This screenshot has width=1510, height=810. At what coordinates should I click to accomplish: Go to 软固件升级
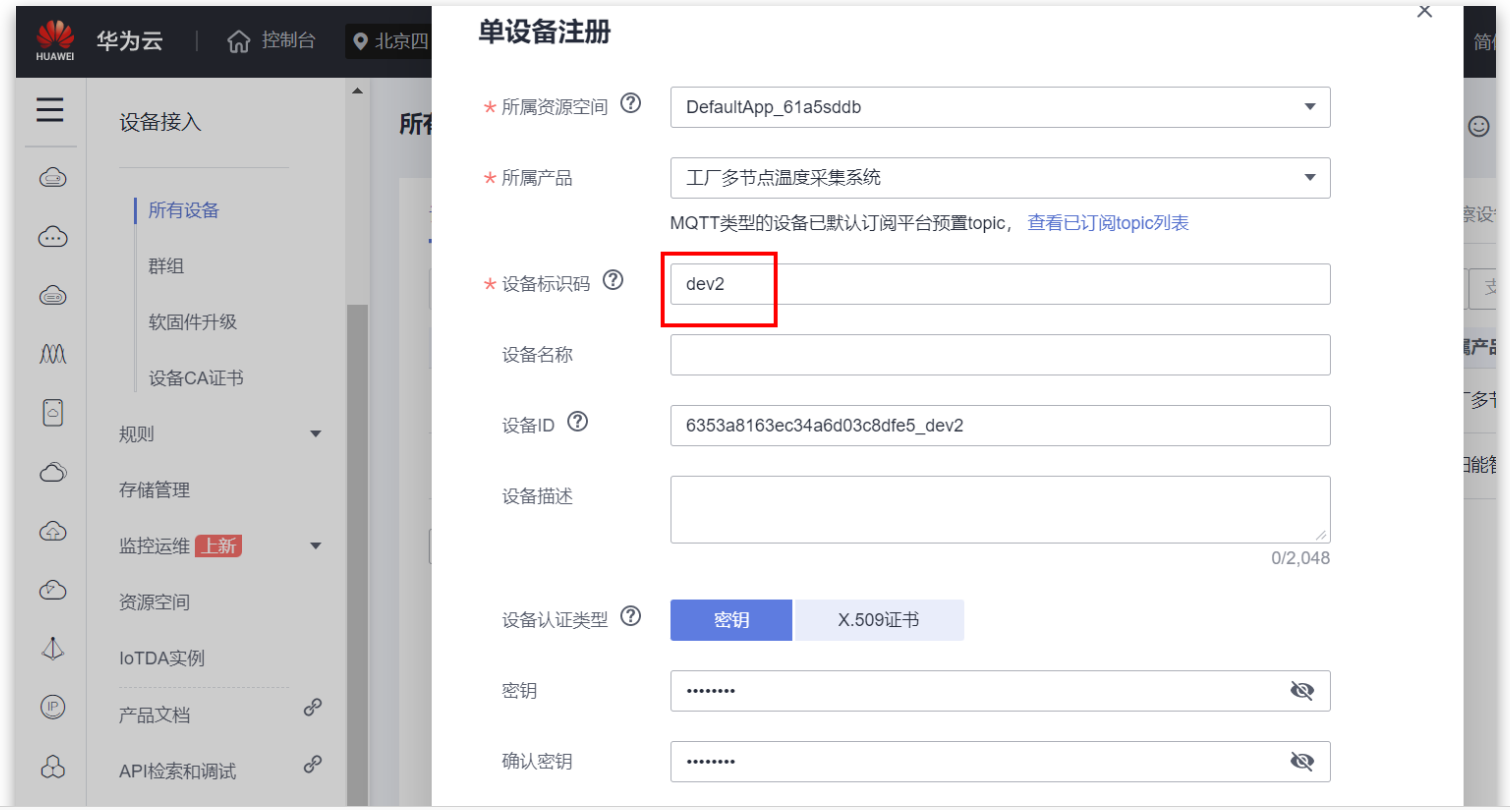[x=192, y=322]
